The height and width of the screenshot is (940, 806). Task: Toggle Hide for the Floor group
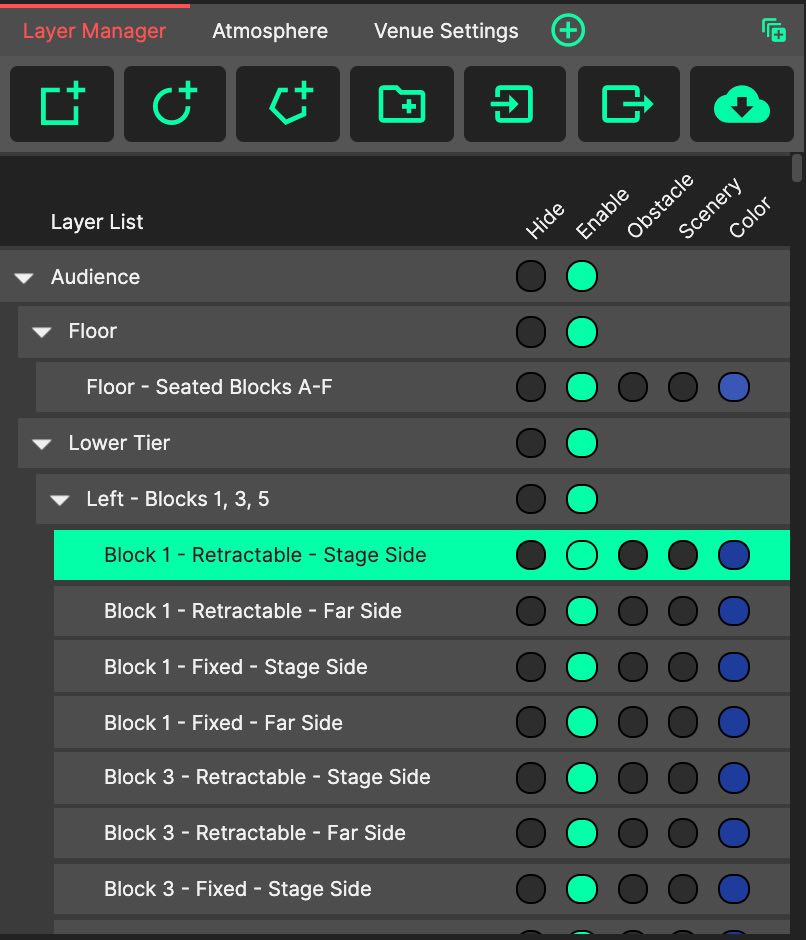(x=531, y=332)
